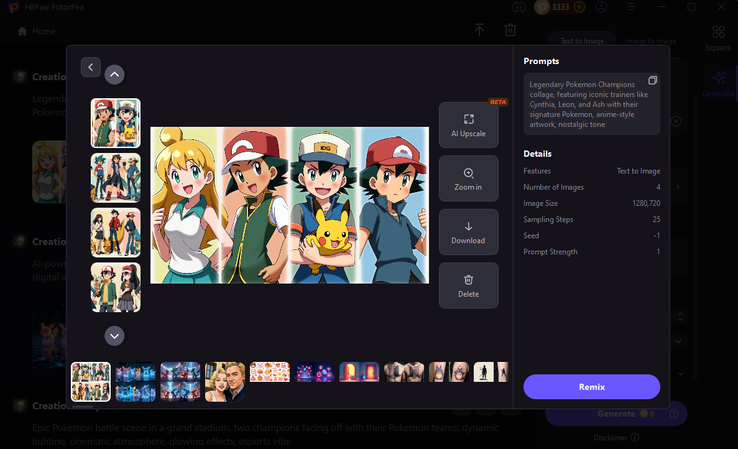
Task: Click the prompt text box in Prompts panel
Action: [592, 104]
